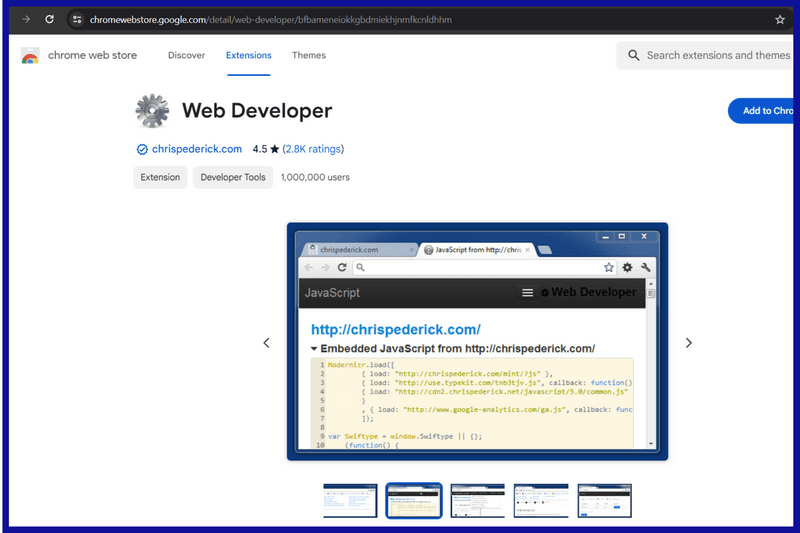Screen dimensions: 800x533
Task: Bookmark this page with star icon
Action: point(780,19)
